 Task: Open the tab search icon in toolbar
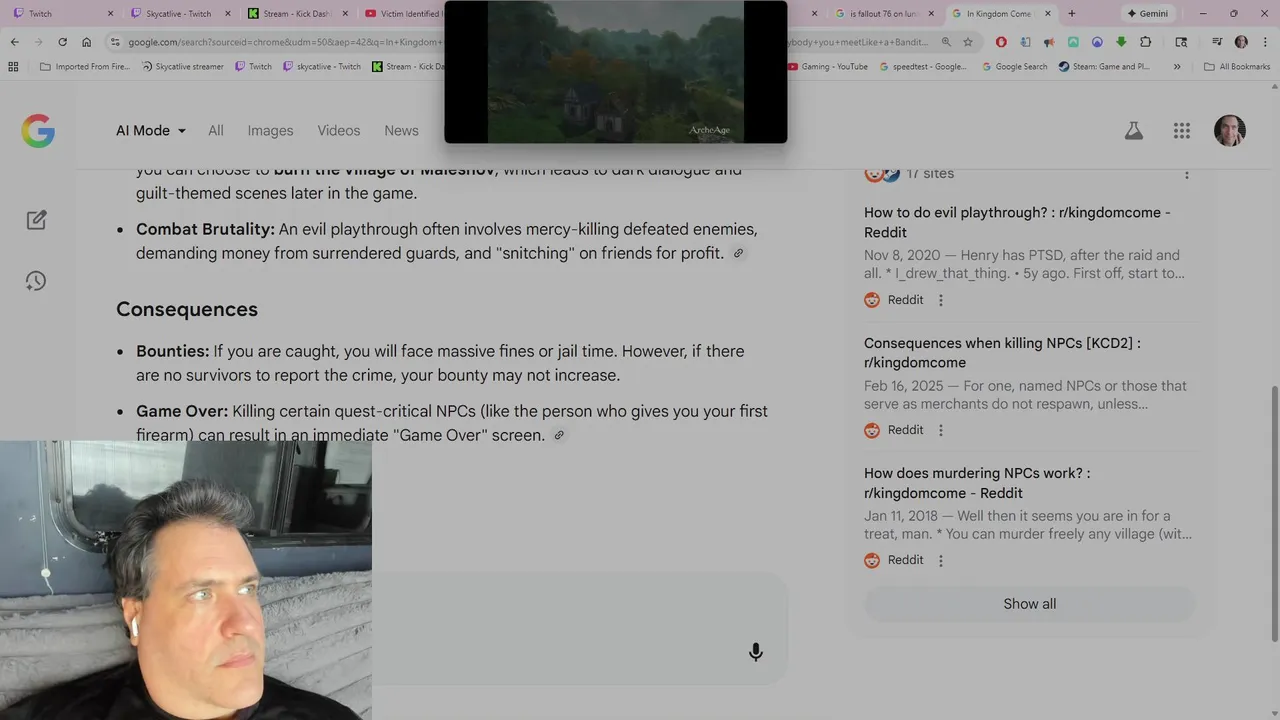click(1181, 42)
